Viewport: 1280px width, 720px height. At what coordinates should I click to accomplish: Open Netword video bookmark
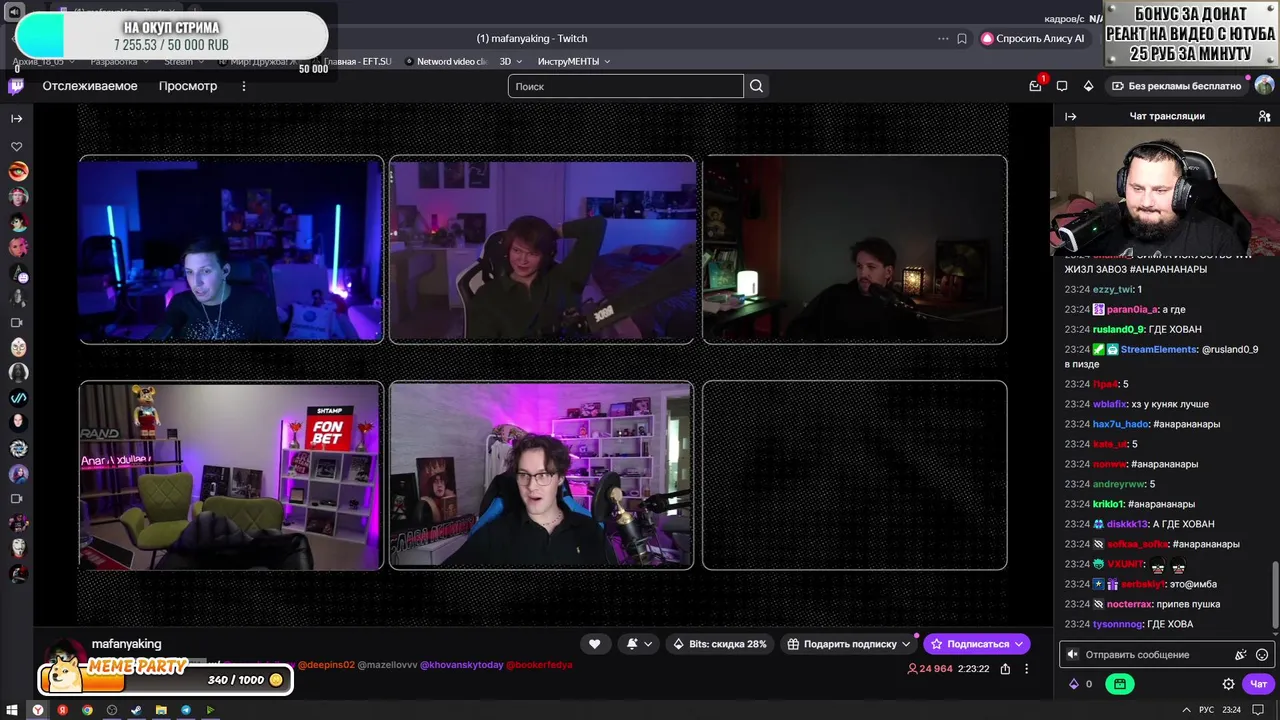(446, 61)
